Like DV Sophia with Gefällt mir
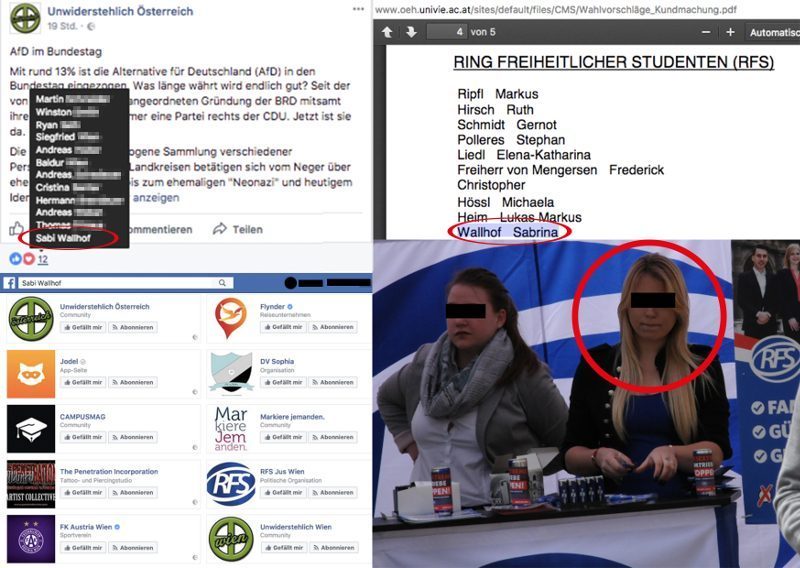Viewport: 800px width, 568px height. pyautogui.click(x=283, y=382)
